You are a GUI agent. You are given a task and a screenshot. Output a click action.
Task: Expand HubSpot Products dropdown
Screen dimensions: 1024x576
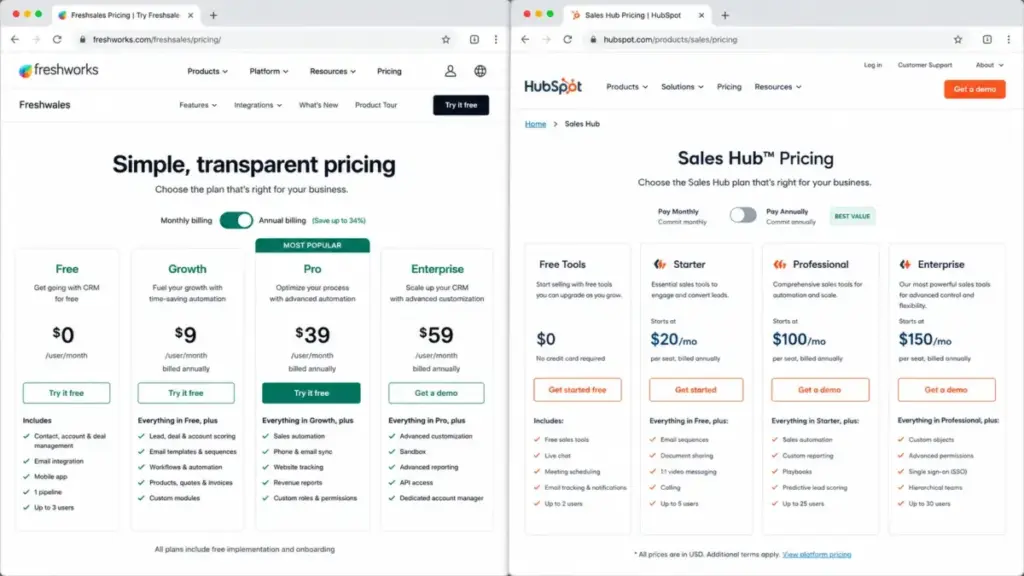(x=627, y=87)
